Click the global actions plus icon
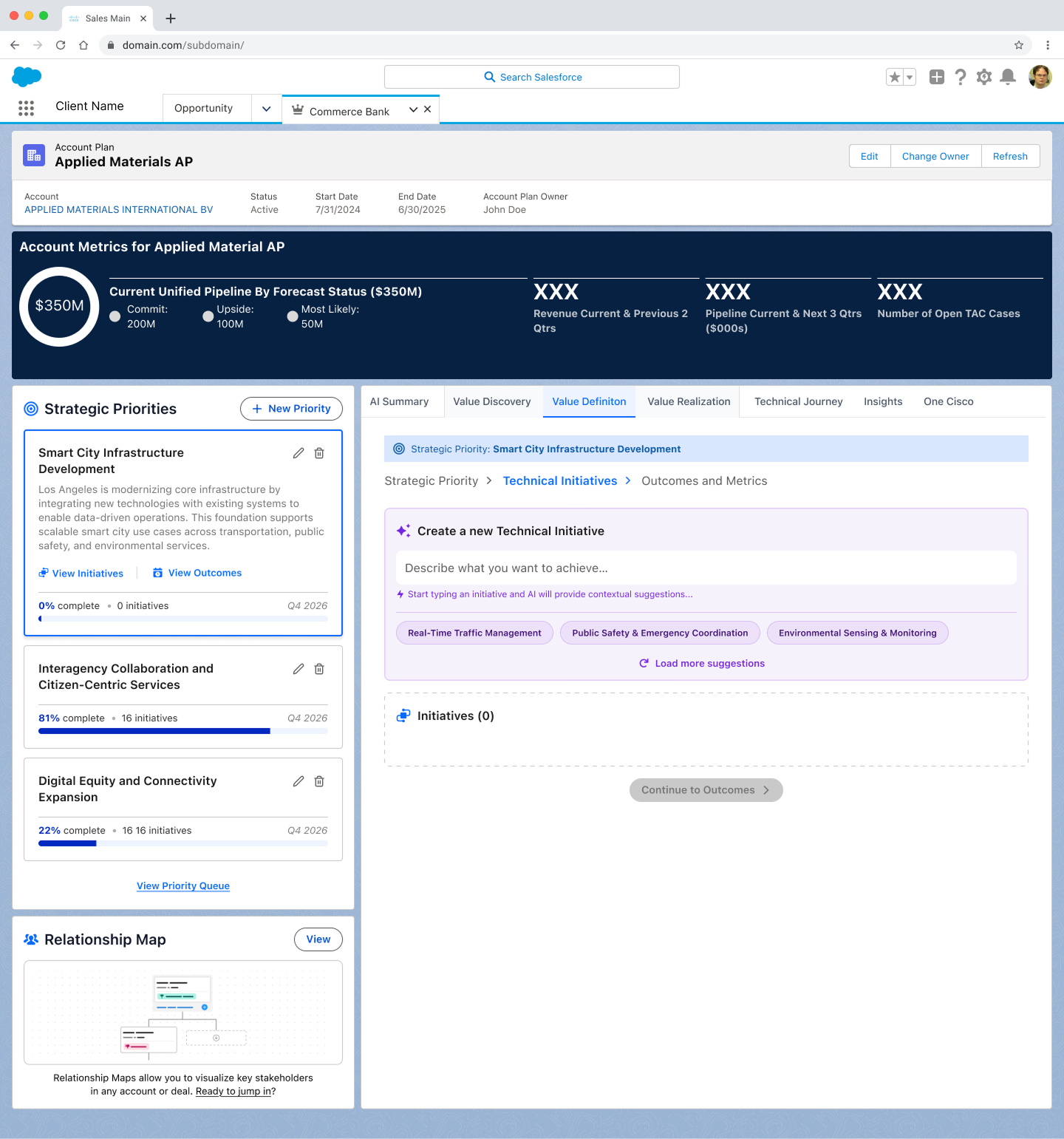 pos(936,77)
